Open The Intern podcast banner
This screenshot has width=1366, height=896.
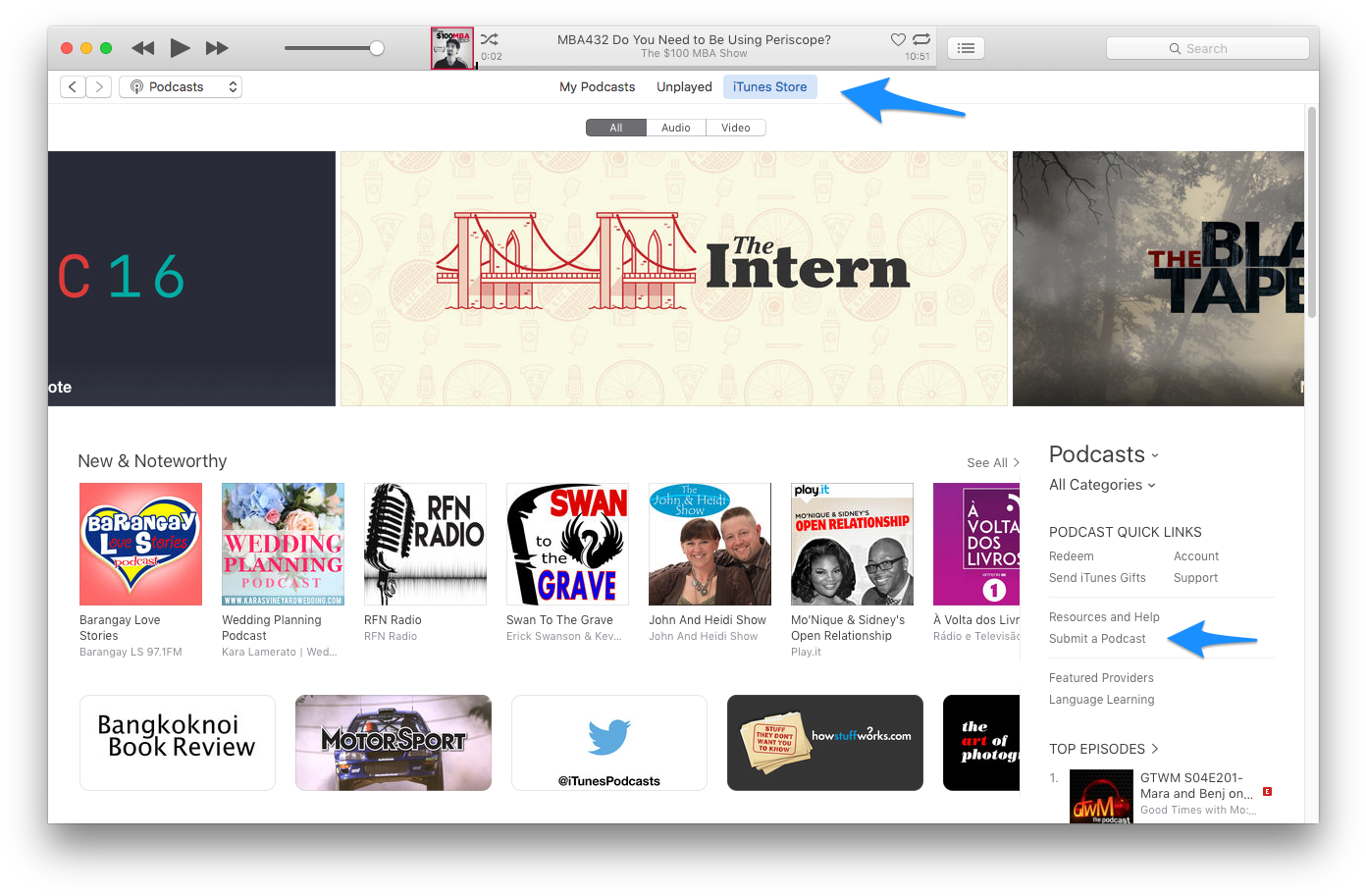pyautogui.click(x=673, y=278)
